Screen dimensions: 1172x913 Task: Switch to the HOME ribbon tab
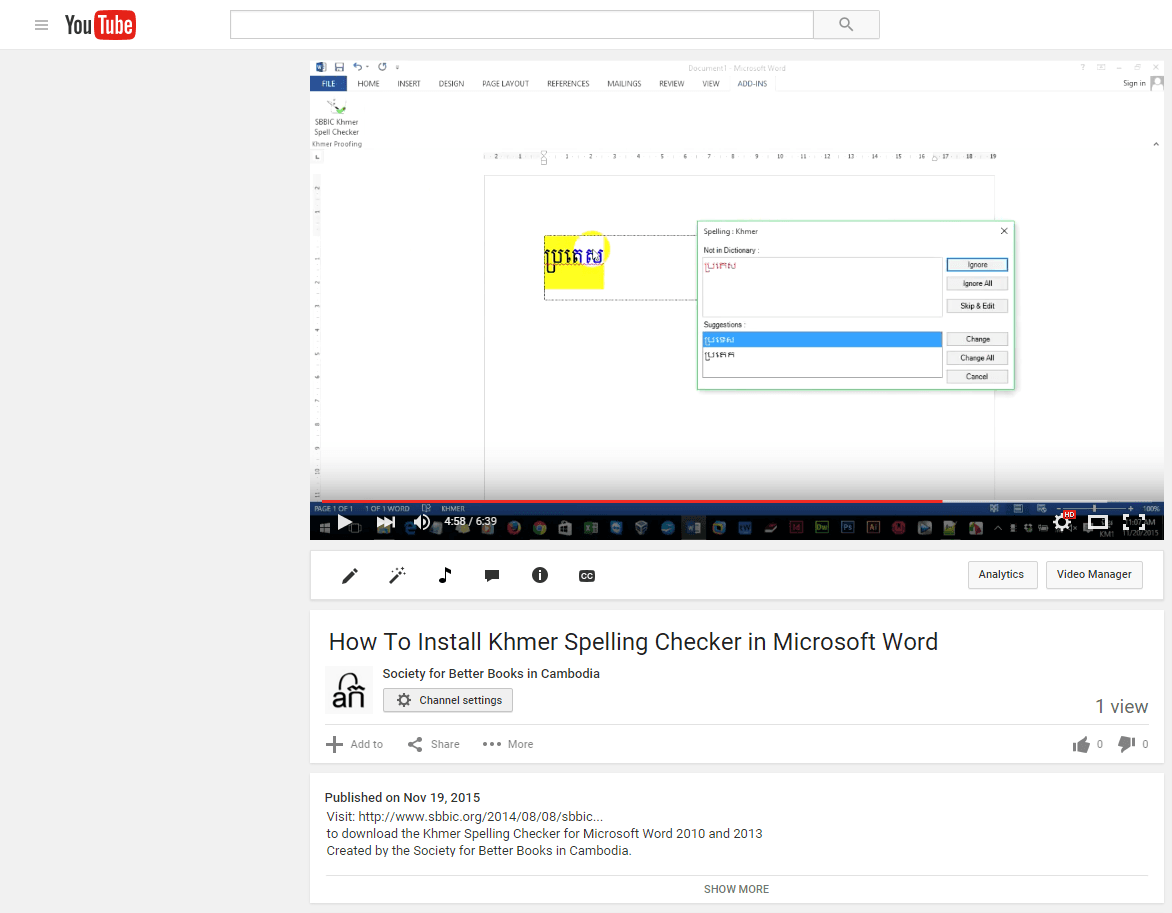click(x=368, y=84)
